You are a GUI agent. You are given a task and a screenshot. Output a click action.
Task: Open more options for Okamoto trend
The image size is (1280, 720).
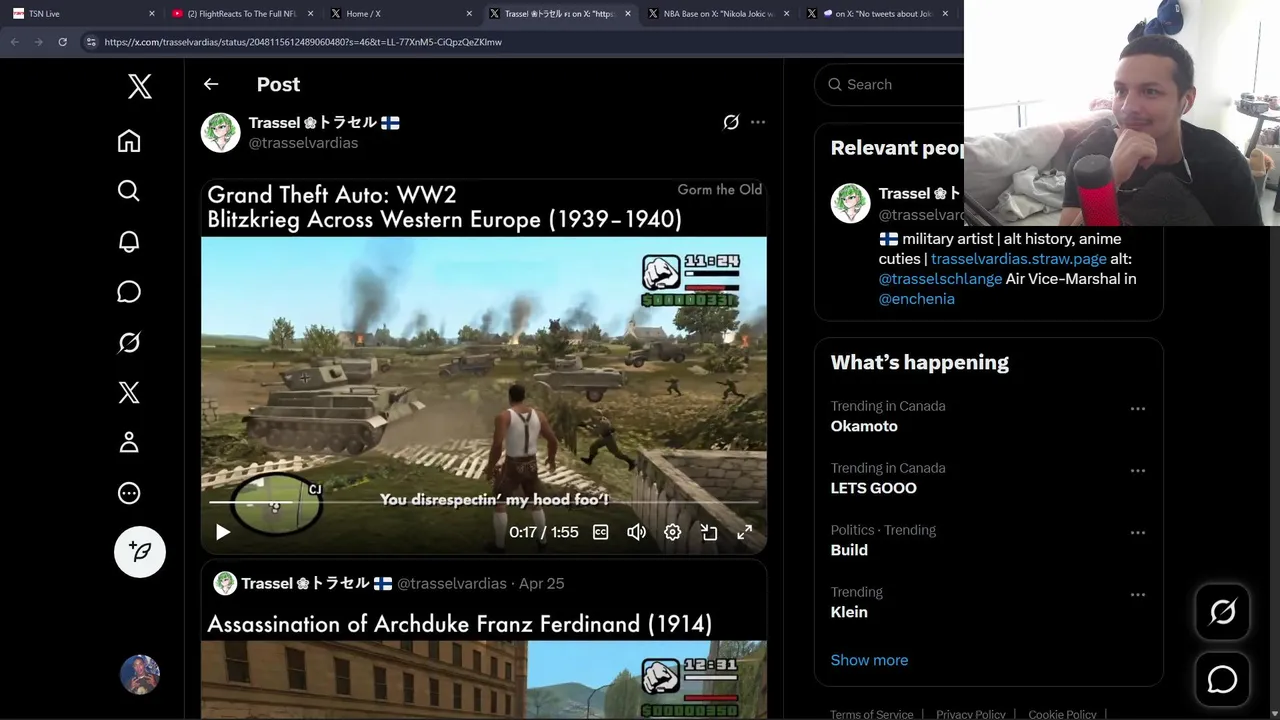coord(1138,409)
